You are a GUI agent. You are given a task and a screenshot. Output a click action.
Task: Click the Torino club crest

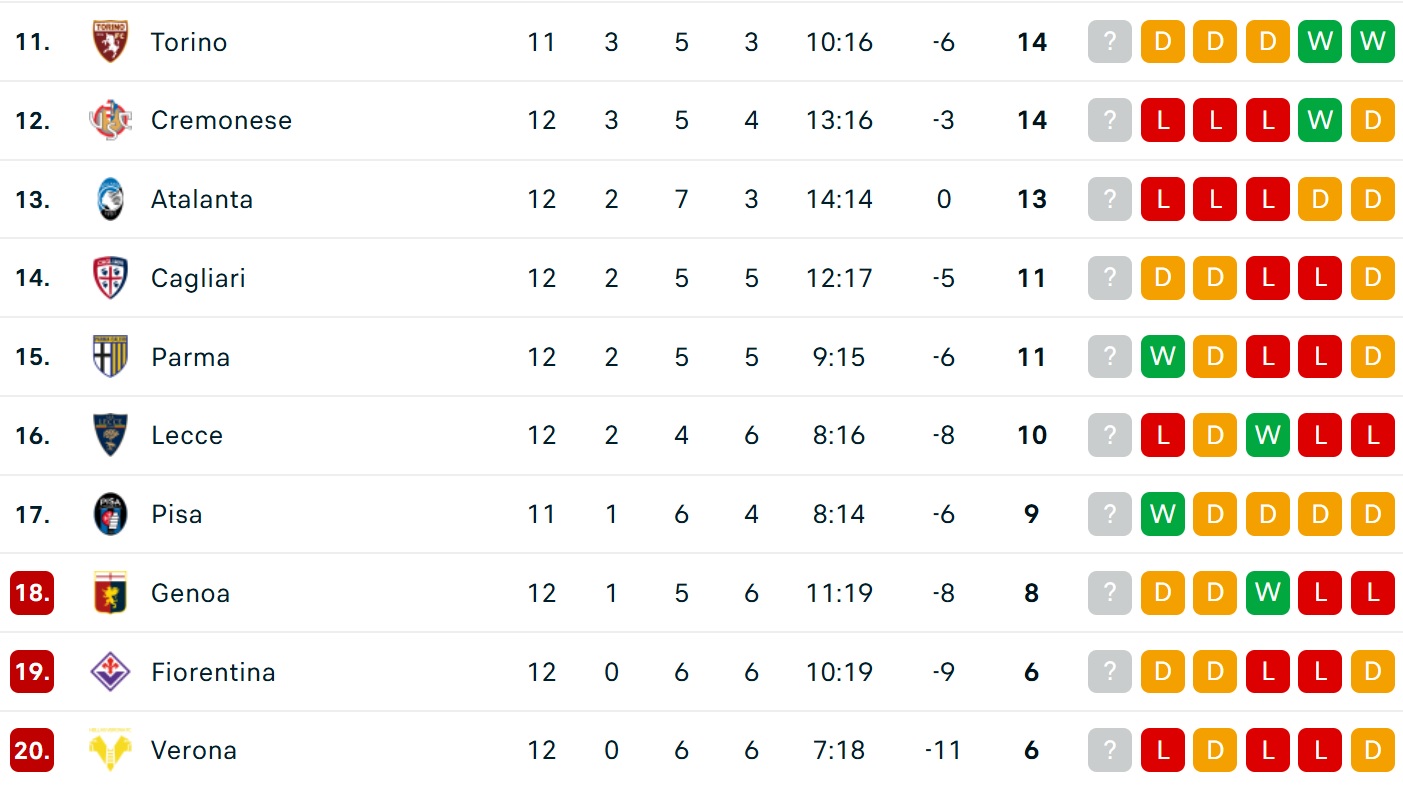point(110,42)
